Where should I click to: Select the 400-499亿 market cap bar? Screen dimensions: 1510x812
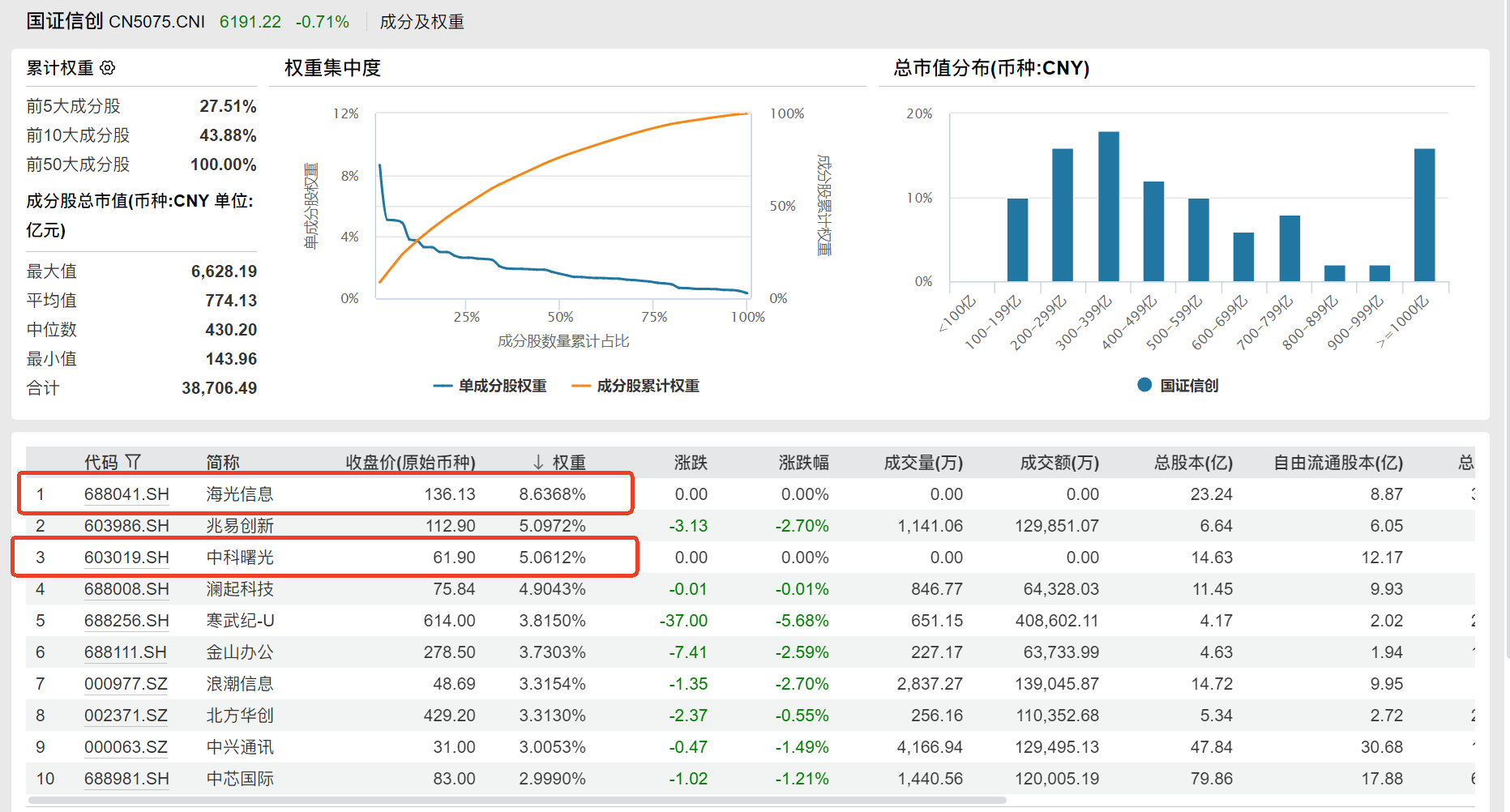click(1153, 232)
